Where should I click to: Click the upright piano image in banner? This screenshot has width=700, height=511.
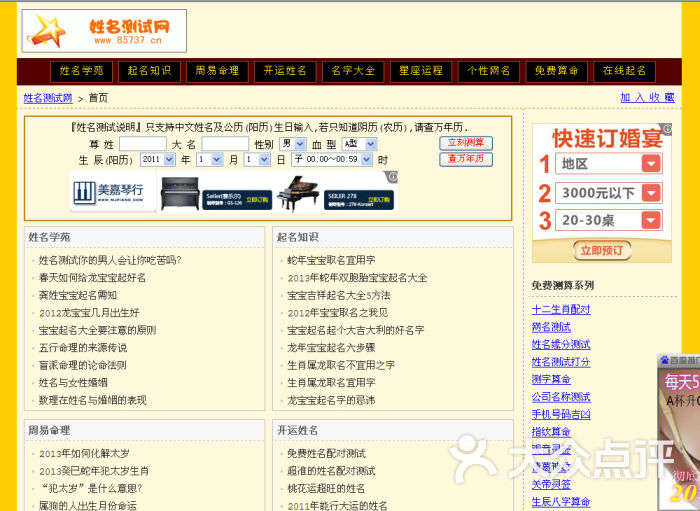coord(179,193)
